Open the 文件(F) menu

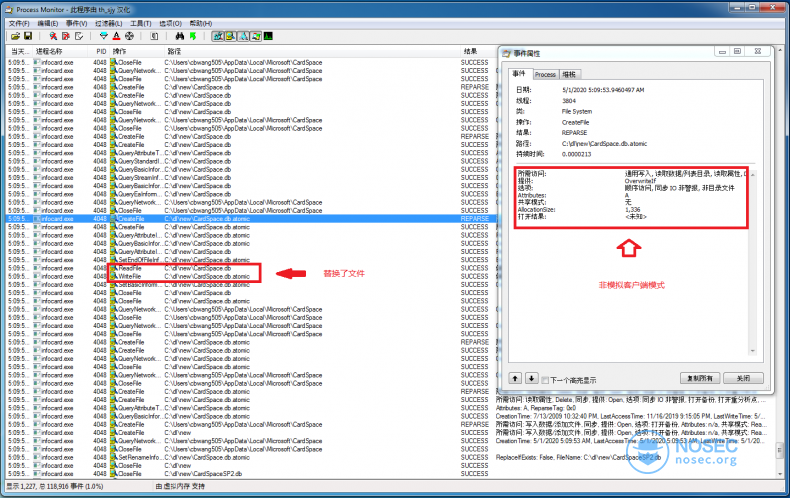pyautogui.click(x=19, y=24)
